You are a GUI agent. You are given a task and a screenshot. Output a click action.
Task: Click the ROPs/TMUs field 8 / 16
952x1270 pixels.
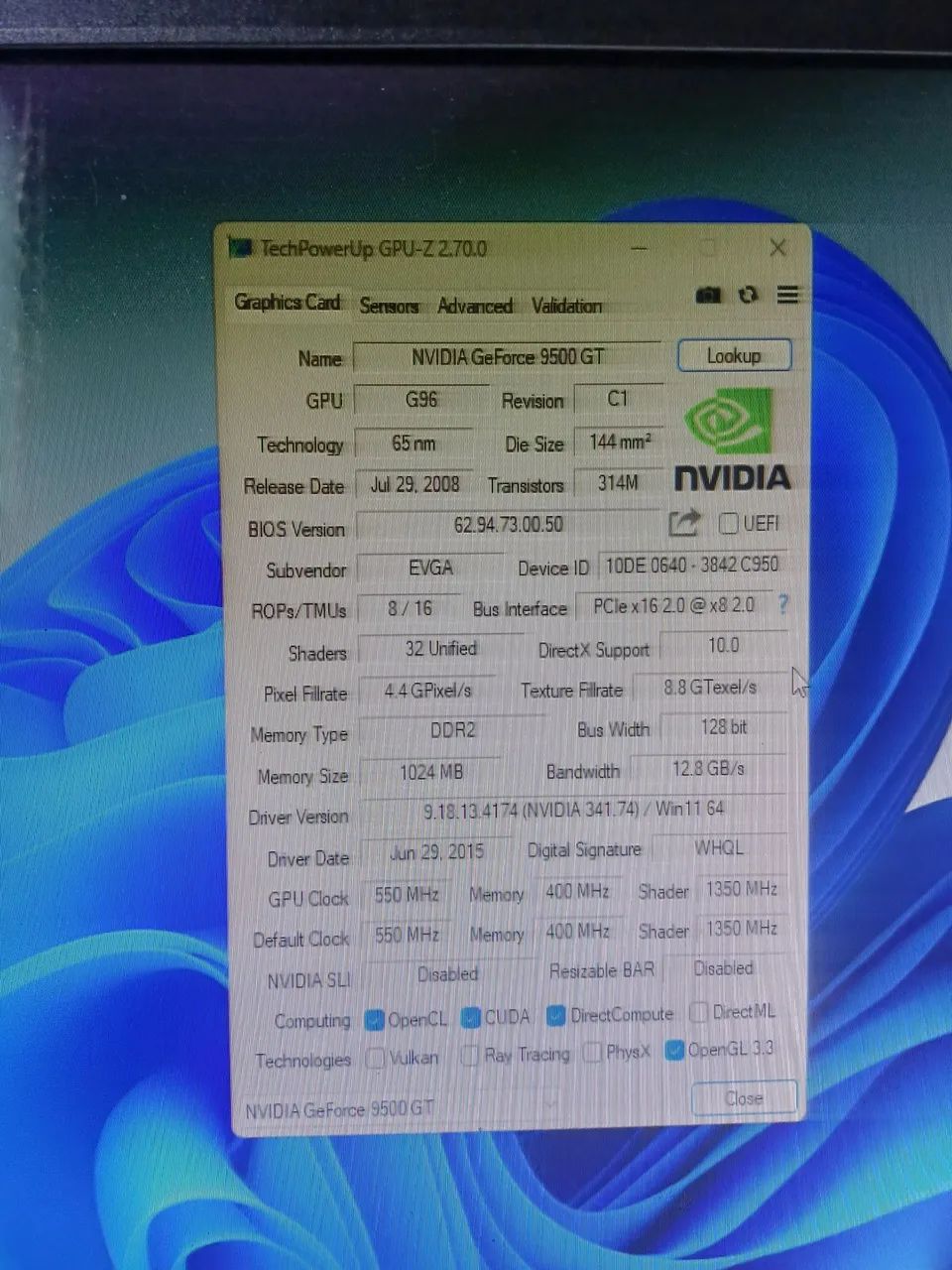410,608
